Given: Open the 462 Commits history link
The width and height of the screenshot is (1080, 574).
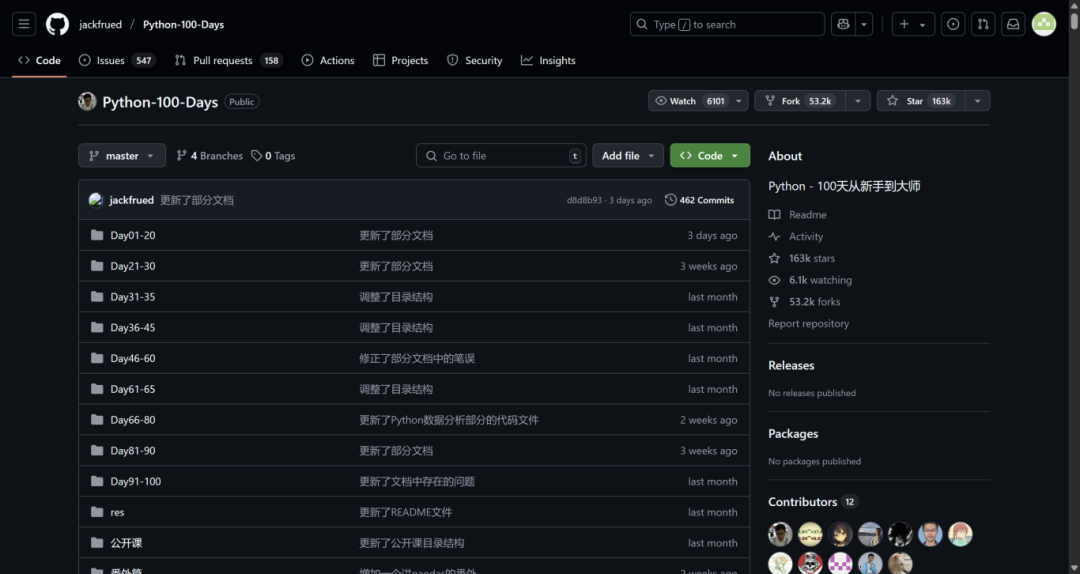Looking at the screenshot, I should (699, 200).
